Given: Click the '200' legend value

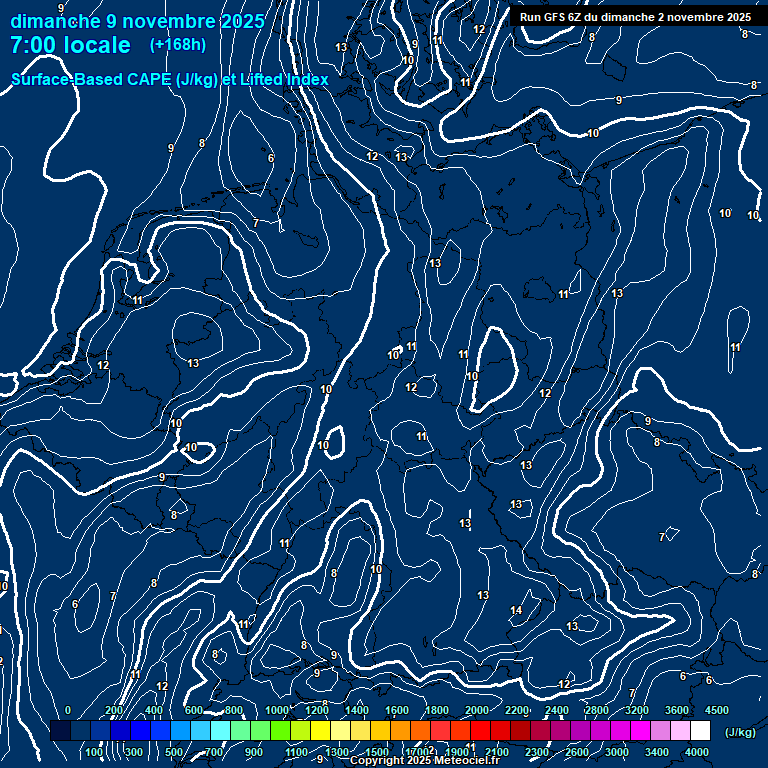Looking at the screenshot, I should (x=114, y=710).
